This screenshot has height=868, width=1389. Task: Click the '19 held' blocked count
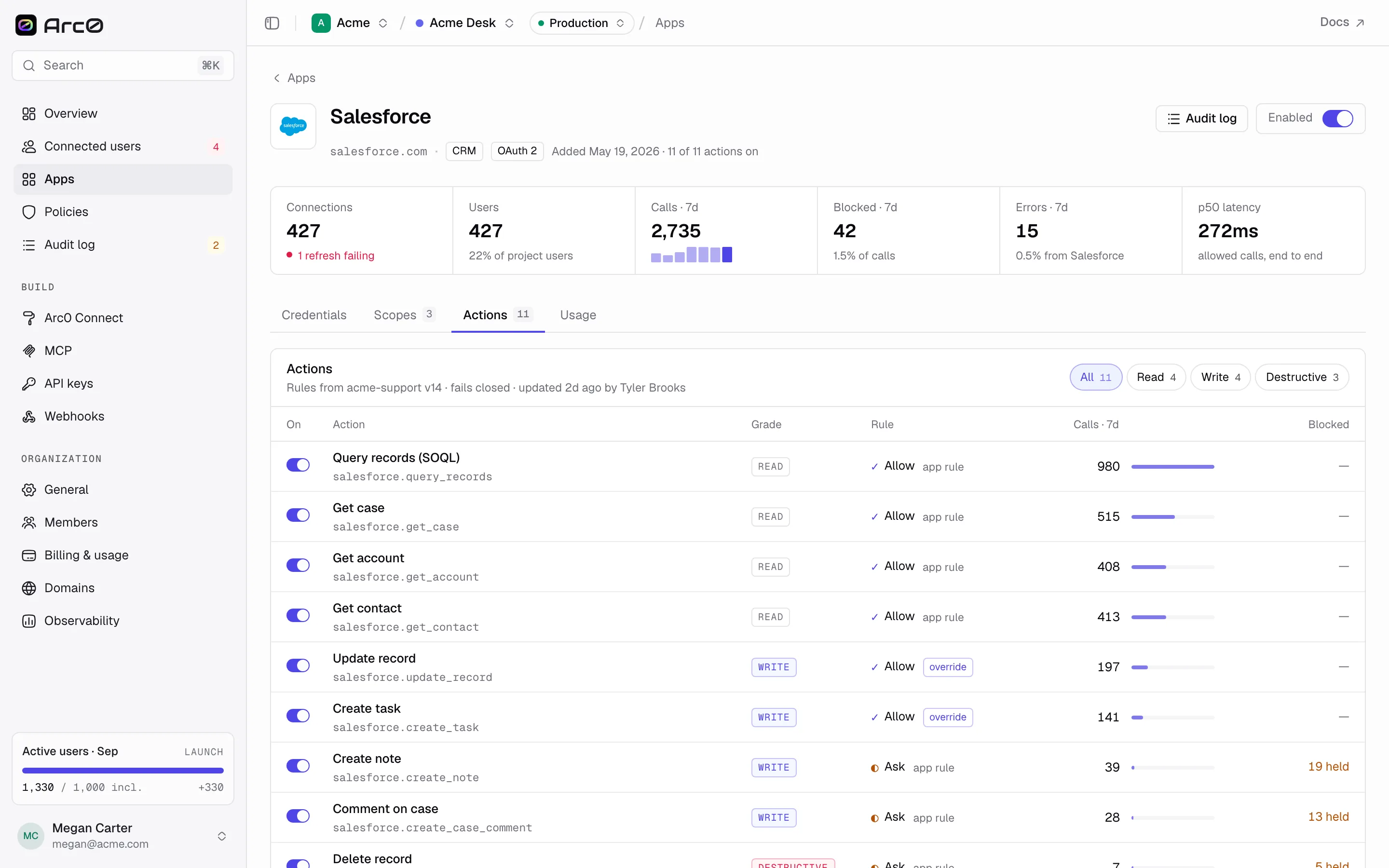1328,766
